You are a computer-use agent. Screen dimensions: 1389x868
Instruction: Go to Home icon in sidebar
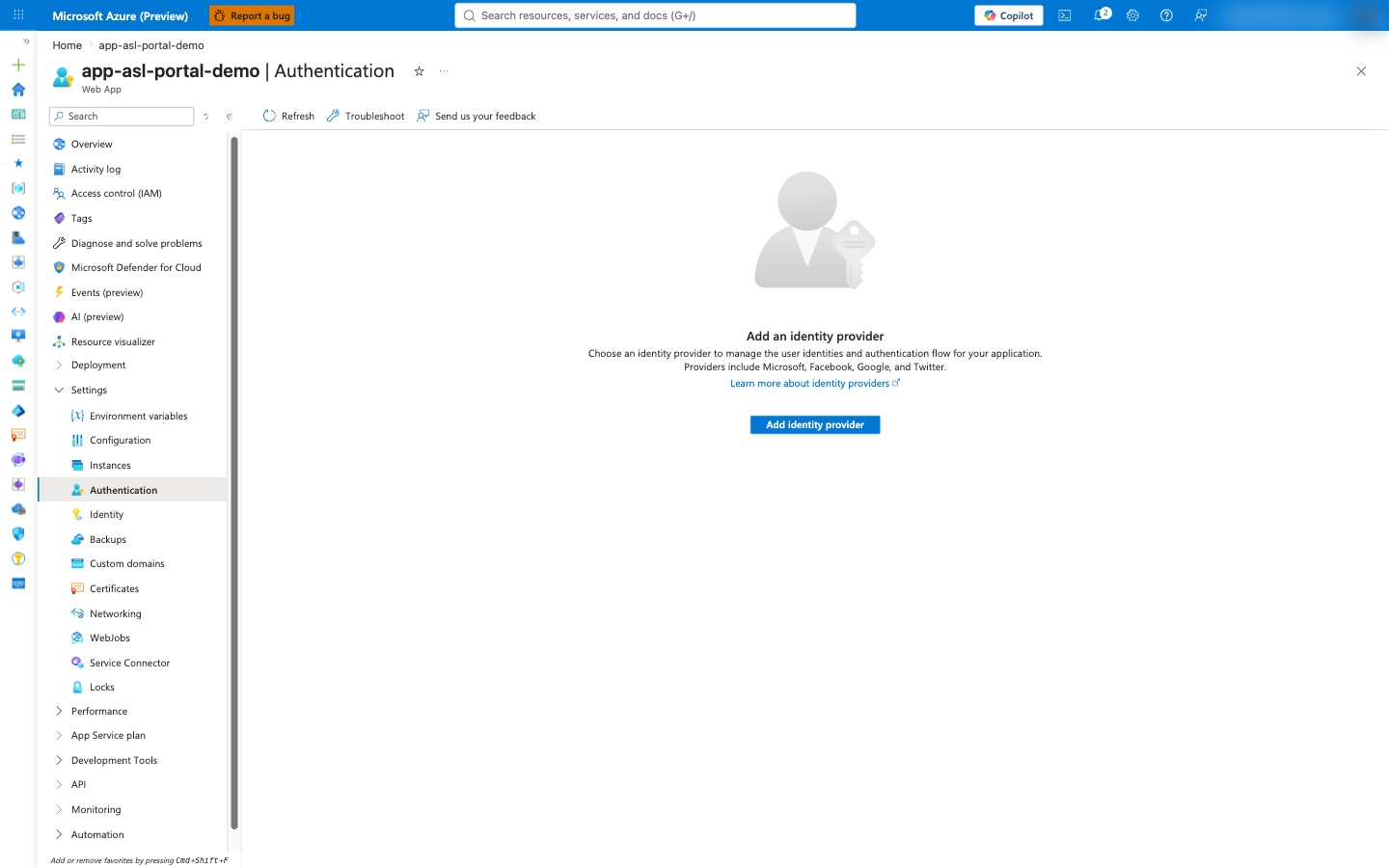[x=18, y=90]
